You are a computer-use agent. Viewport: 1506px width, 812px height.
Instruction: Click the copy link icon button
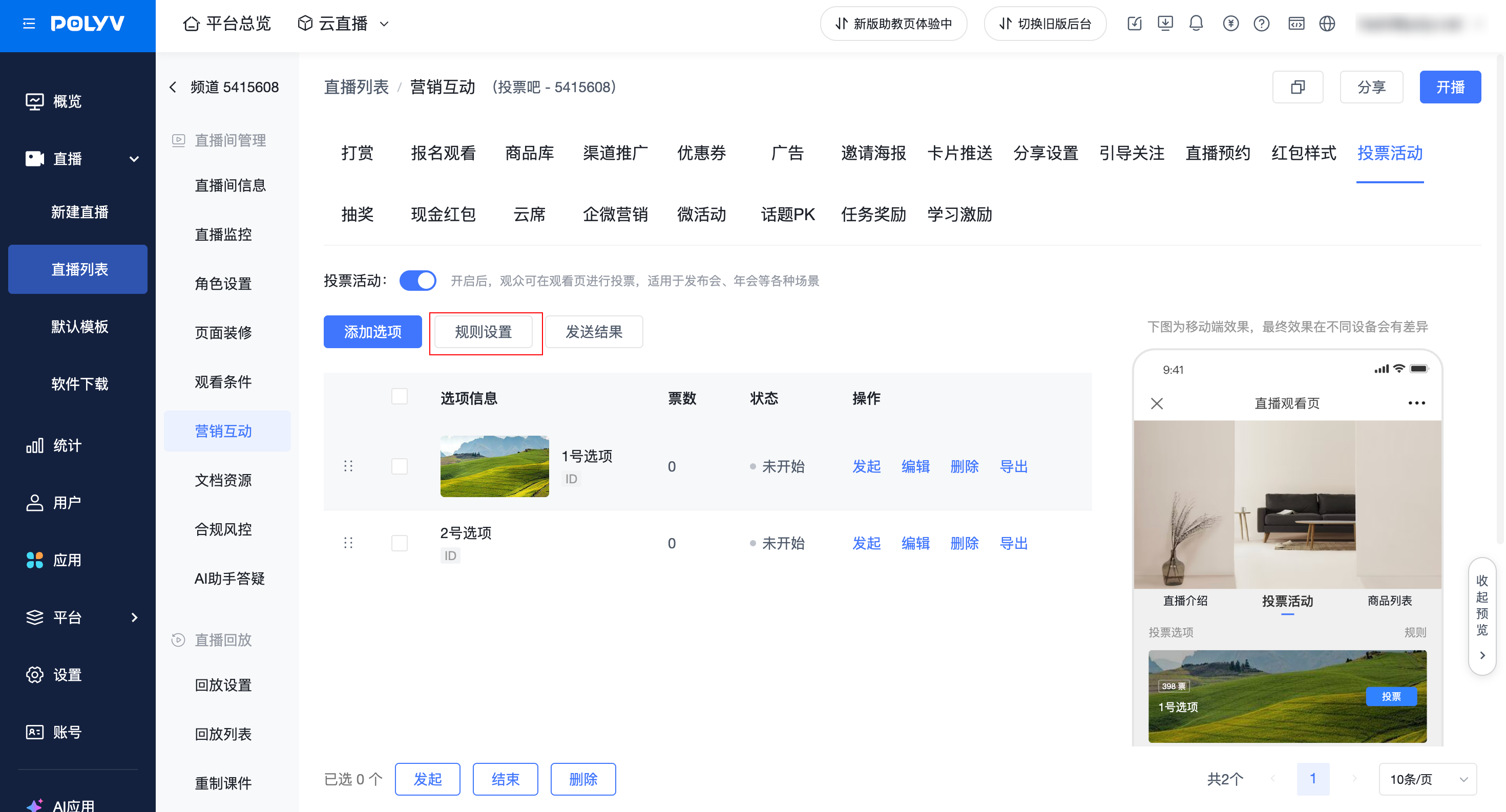tap(1298, 87)
